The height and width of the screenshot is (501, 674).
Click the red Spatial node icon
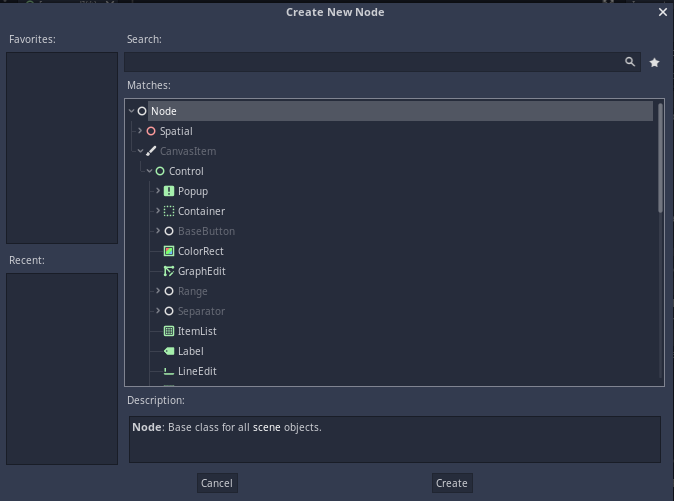point(151,131)
